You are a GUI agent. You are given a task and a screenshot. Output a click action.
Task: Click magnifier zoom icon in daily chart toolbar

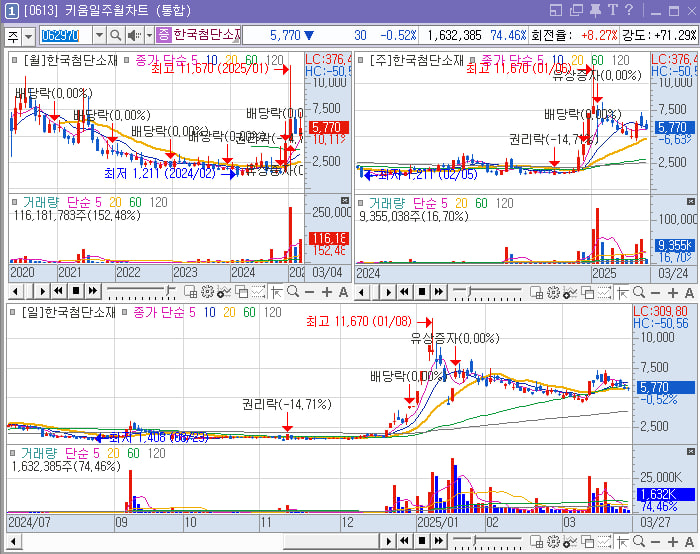pyautogui.click(x=639, y=542)
